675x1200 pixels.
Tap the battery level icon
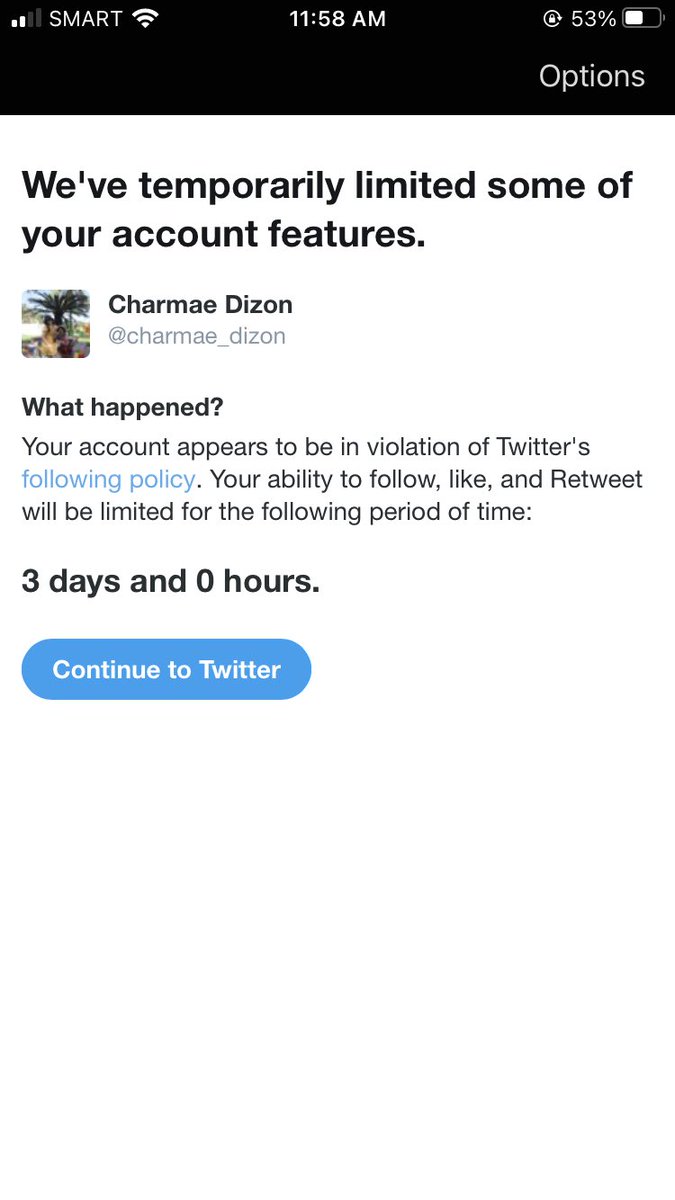point(642,19)
